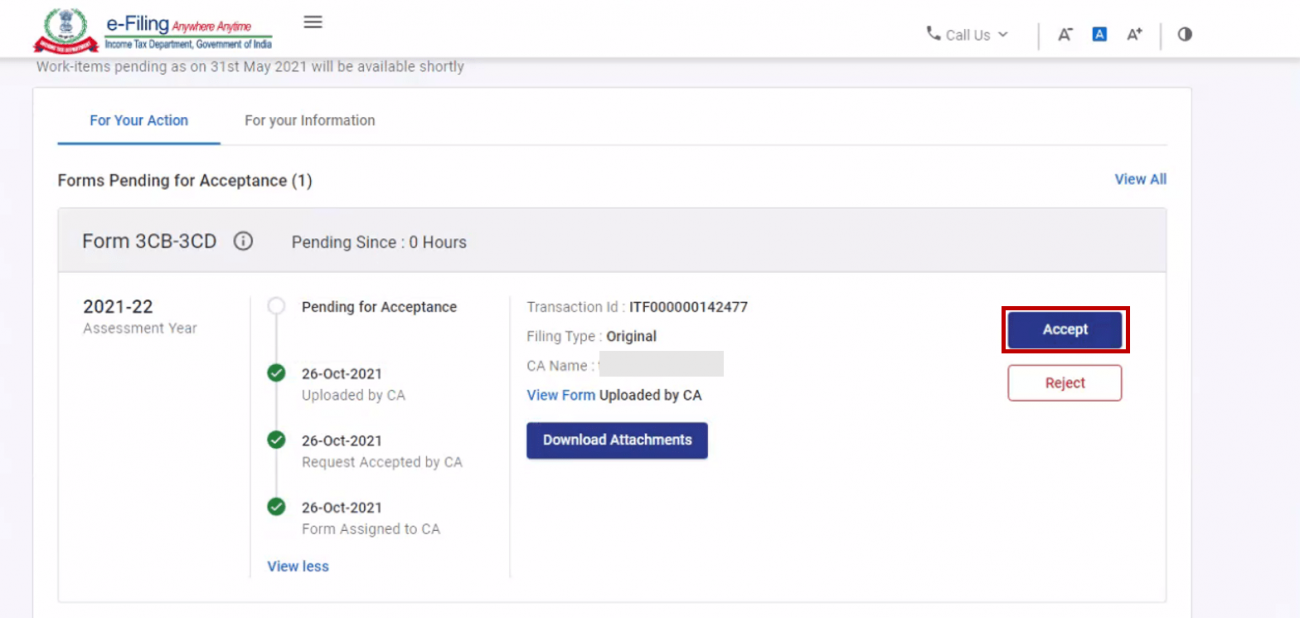Accept the Form 3CB-3CD request
1300x618 pixels.
(x=1065, y=330)
